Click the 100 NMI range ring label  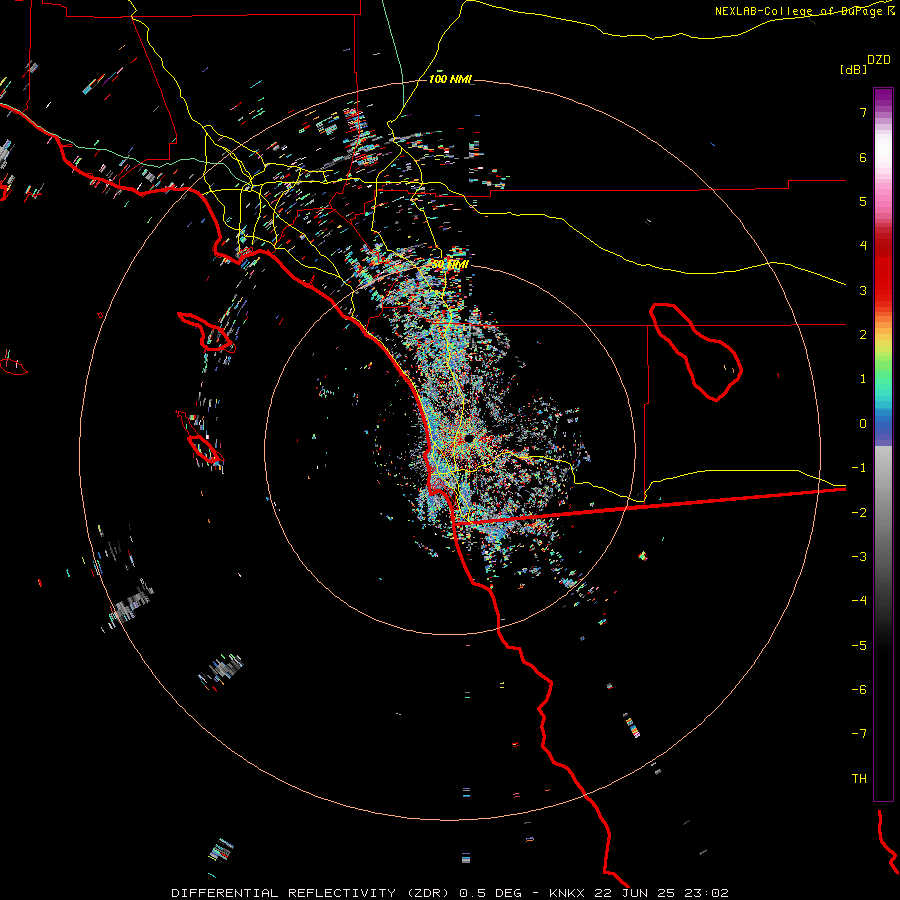450,79
